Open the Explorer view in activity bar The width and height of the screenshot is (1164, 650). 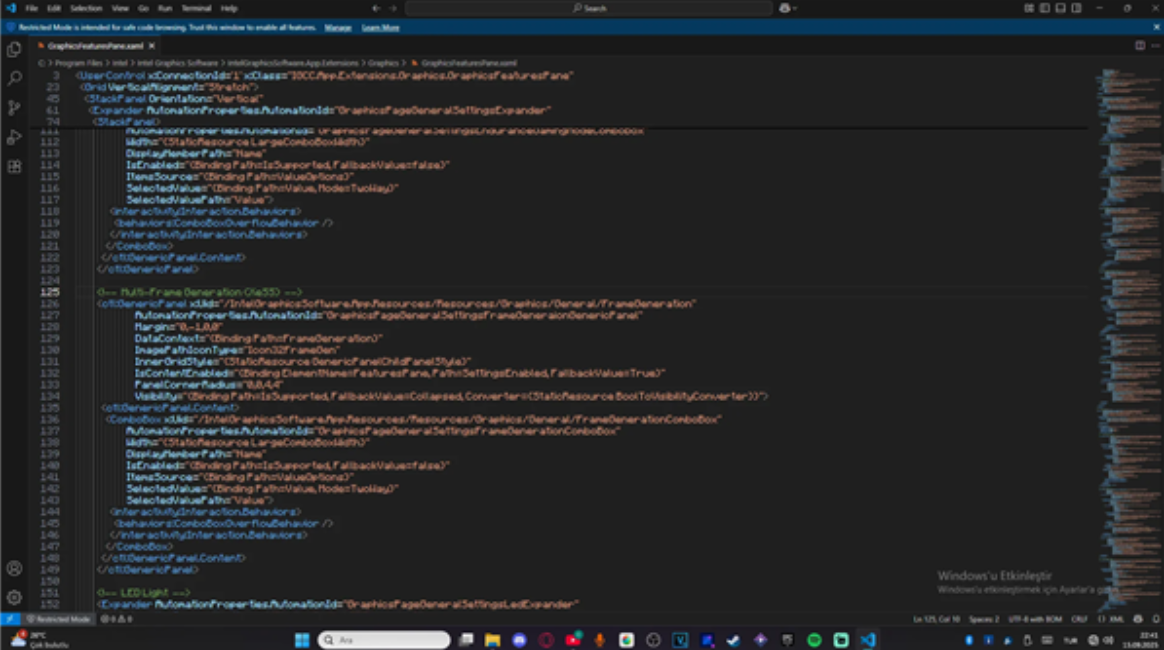(14, 49)
